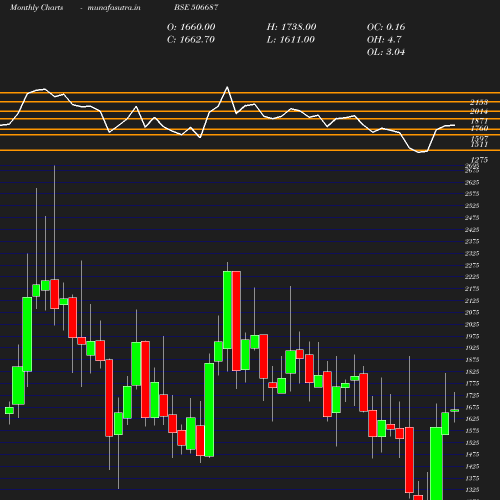This screenshot has height=500, width=500.
Task: Click the 1275 indicator level label
Action: (x=479, y=160)
